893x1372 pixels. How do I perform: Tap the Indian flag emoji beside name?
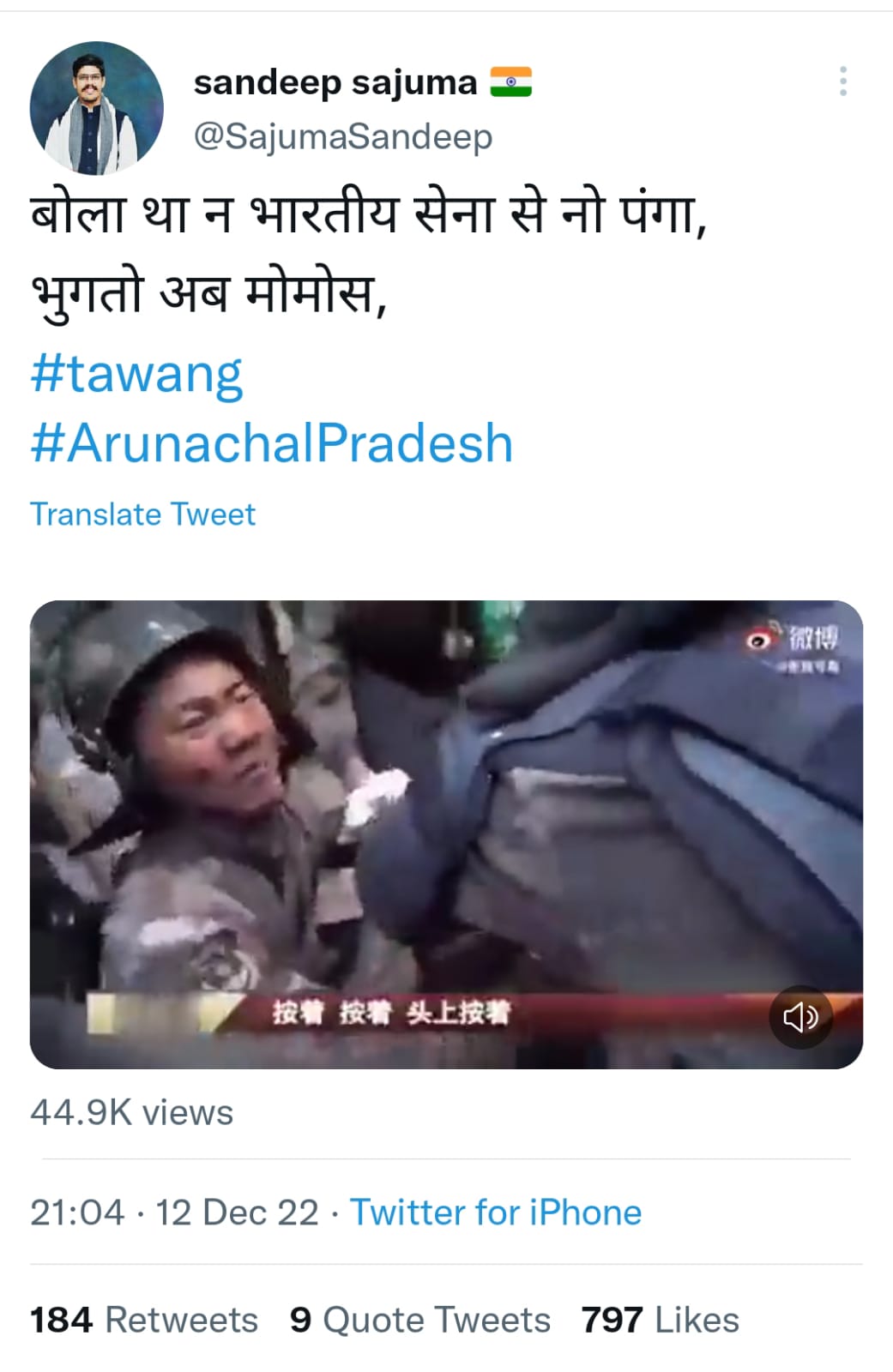pyautogui.click(x=511, y=82)
